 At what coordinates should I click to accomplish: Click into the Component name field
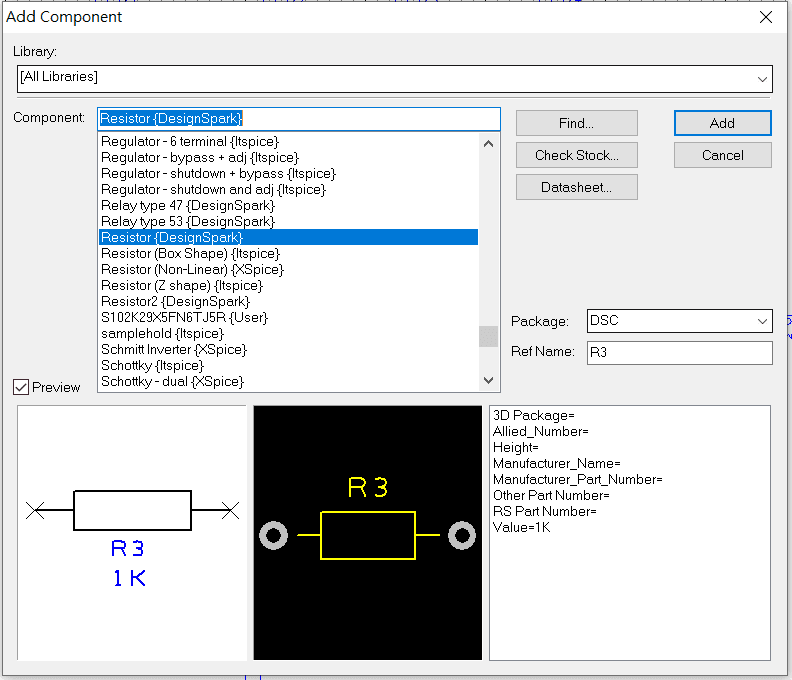tap(299, 119)
